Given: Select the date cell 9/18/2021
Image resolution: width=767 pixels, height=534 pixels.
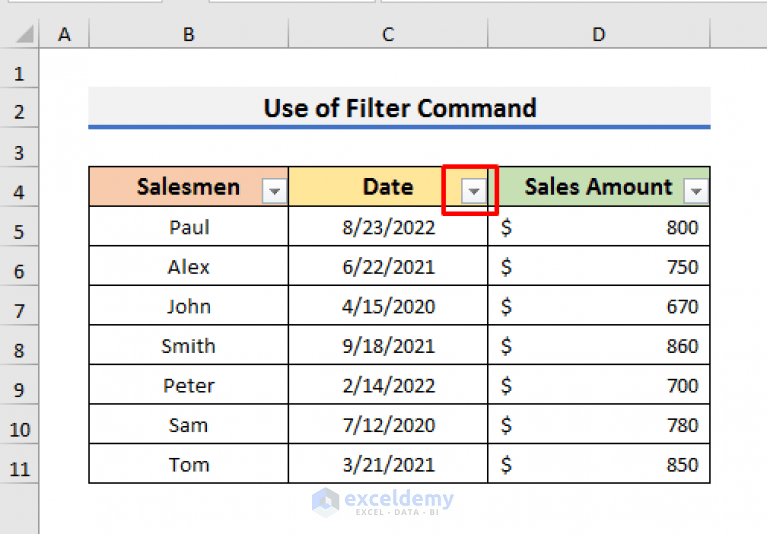Looking at the screenshot, I should pyautogui.click(x=388, y=345).
